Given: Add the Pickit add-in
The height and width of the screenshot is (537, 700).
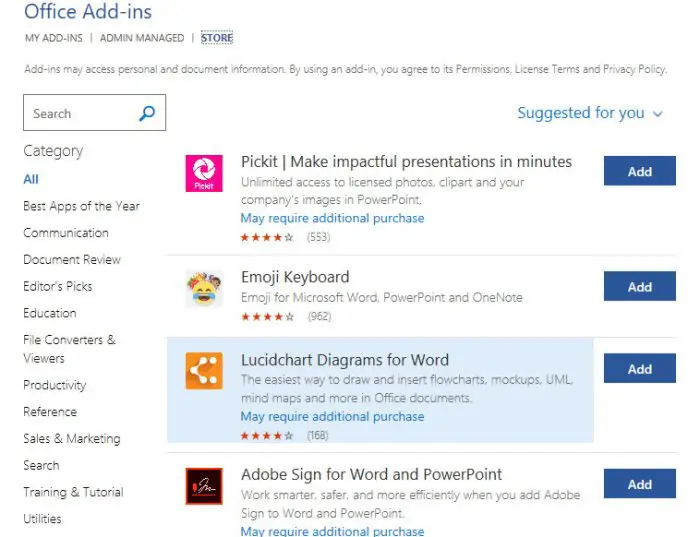Looking at the screenshot, I should (639, 171).
